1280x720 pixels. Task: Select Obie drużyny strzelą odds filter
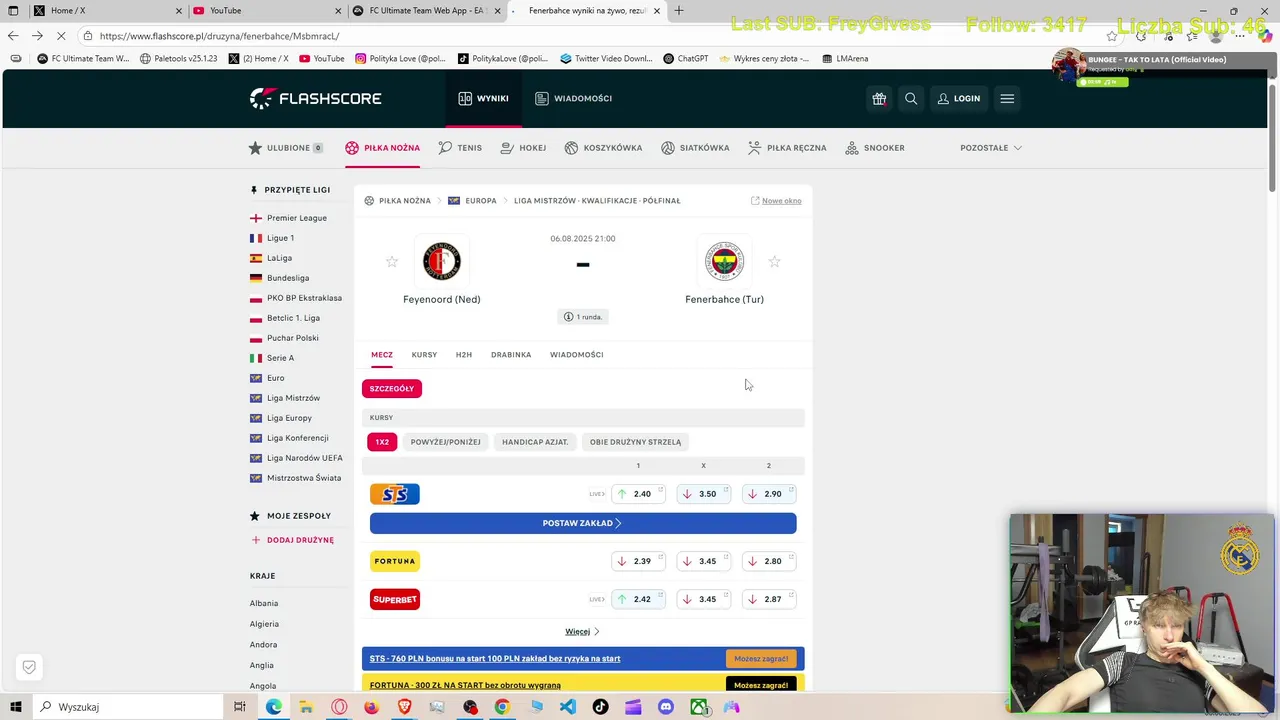coord(635,442)
